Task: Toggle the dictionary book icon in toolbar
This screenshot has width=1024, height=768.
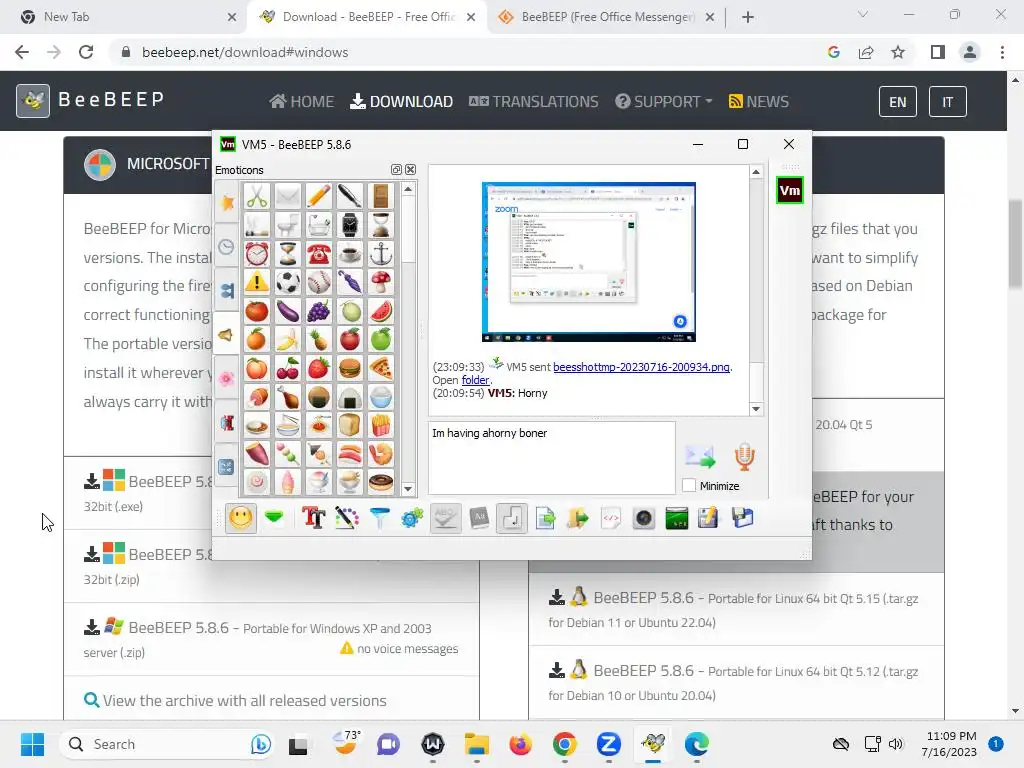Action: 479,519
